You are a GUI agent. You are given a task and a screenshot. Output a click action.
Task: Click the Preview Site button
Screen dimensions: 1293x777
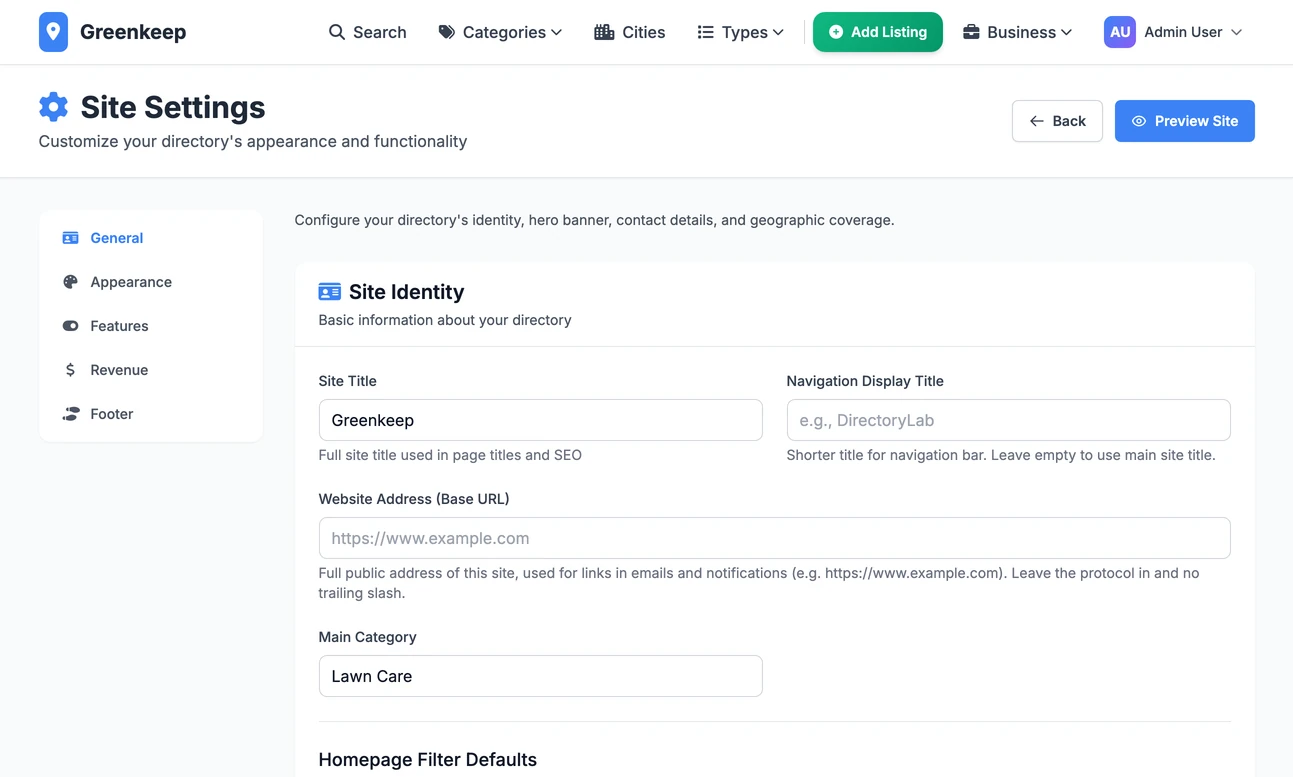click(x=1185, y=121)
